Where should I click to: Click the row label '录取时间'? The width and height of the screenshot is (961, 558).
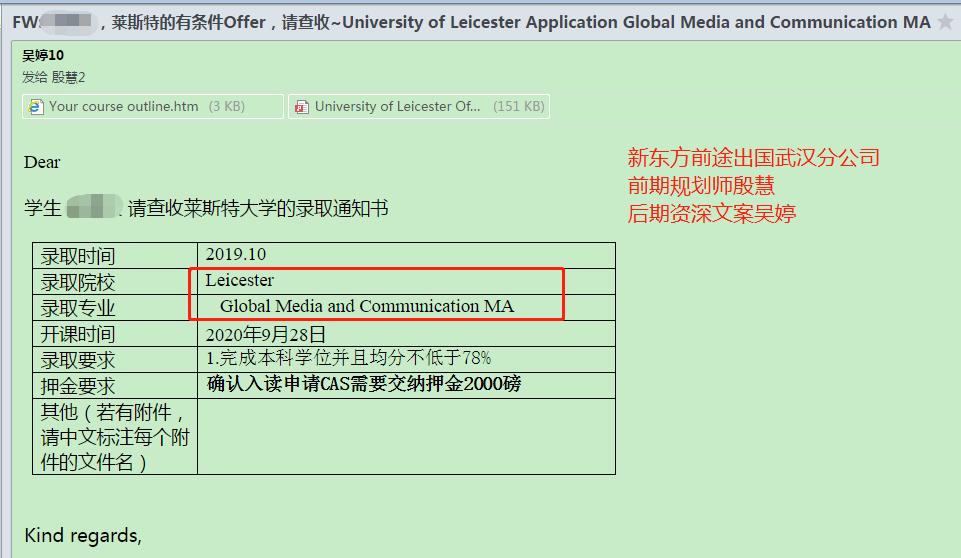(x=78, y=256)
